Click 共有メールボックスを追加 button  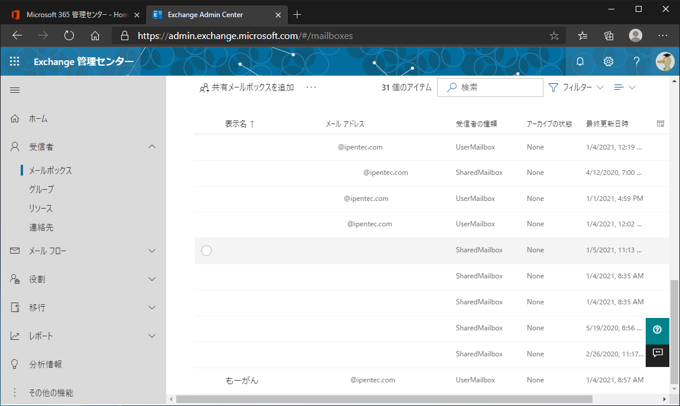[246, 88]
